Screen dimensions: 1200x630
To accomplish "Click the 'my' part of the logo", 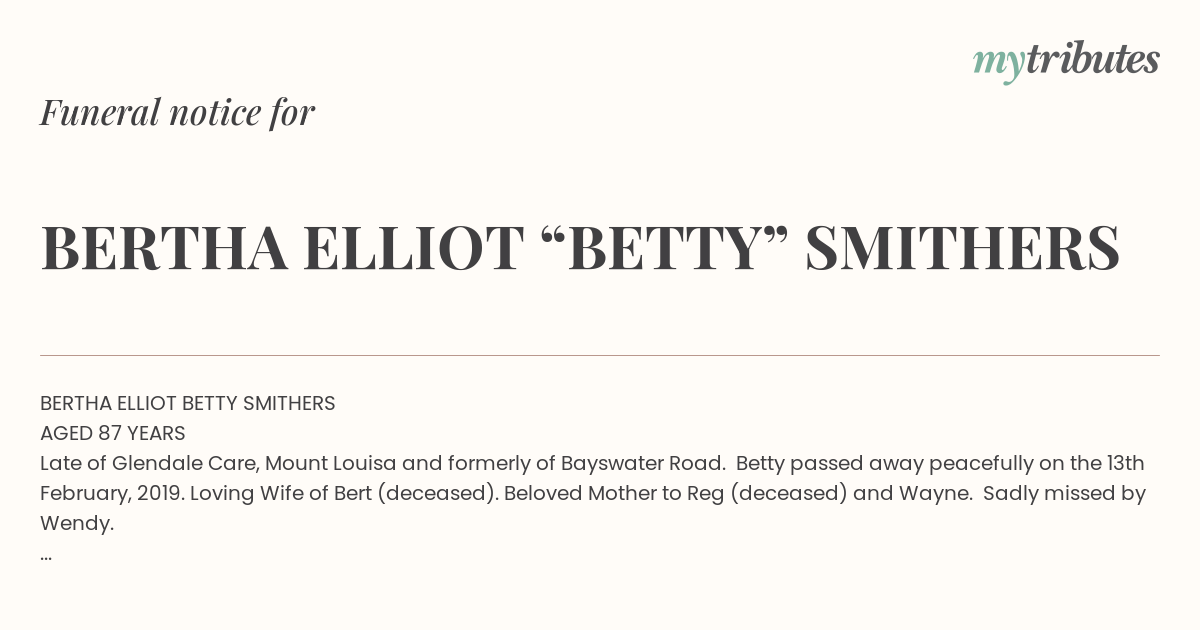I will tap(998, 64).
